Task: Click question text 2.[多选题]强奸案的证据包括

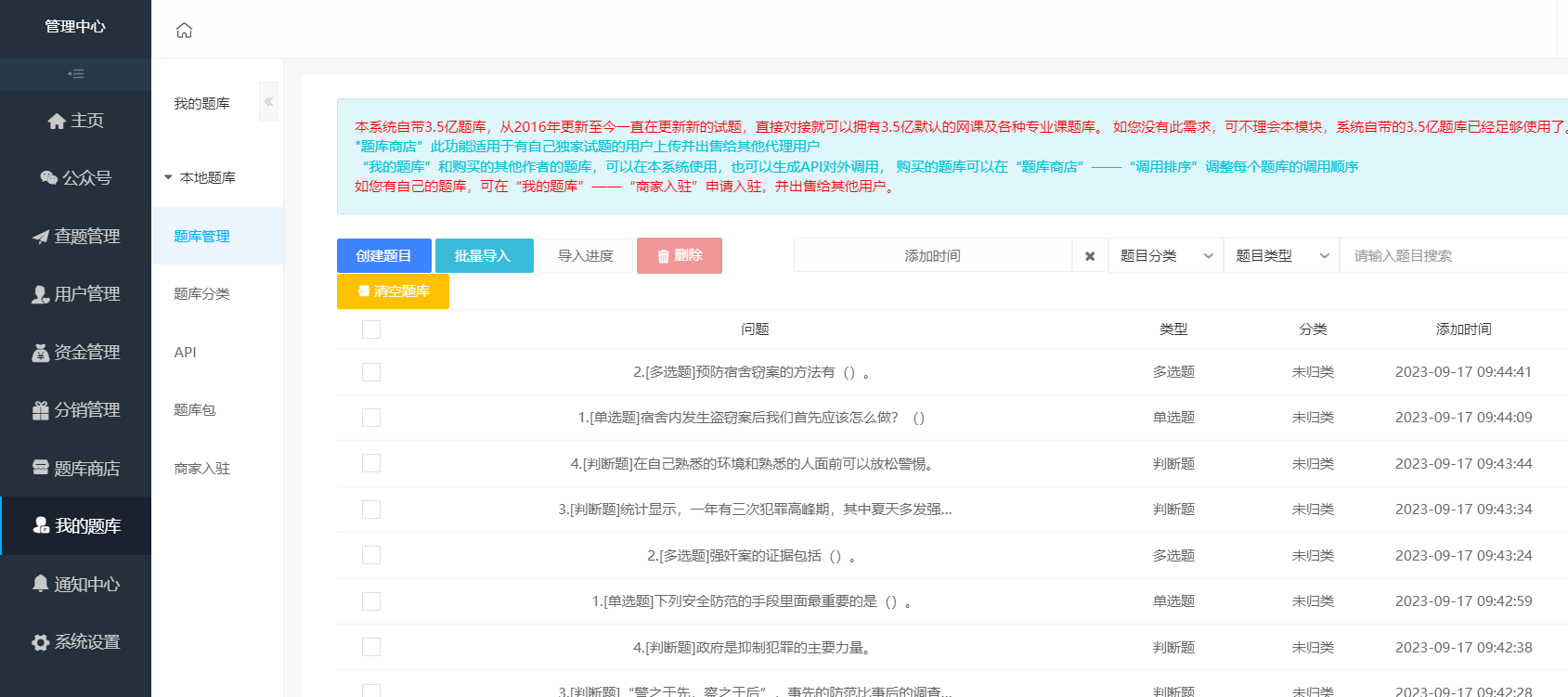Action: 751,555
